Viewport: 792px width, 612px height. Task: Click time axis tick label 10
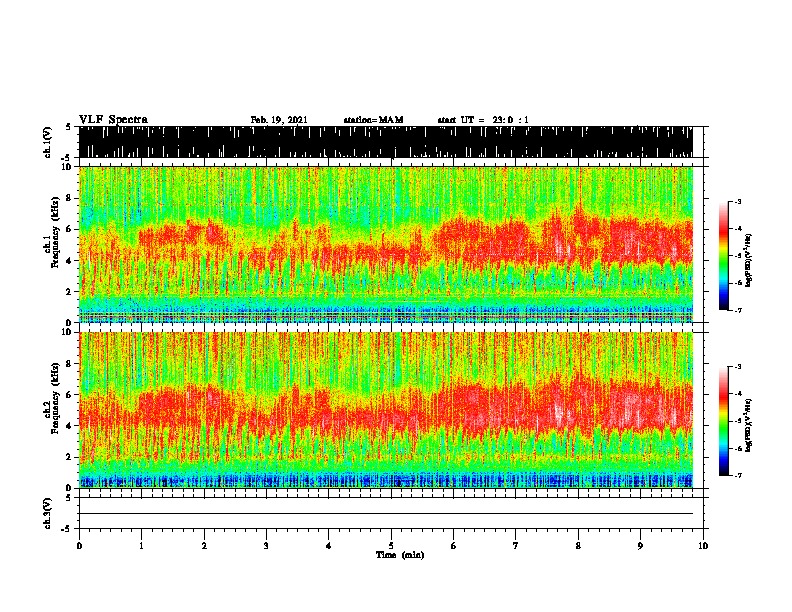pos(703,545)
